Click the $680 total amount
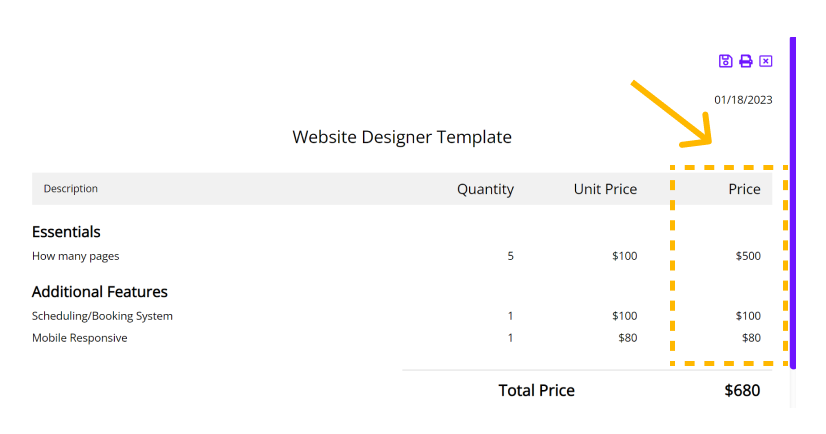This screenshot has height=434, width=826. pyautogui.click(x=742, y=390)
